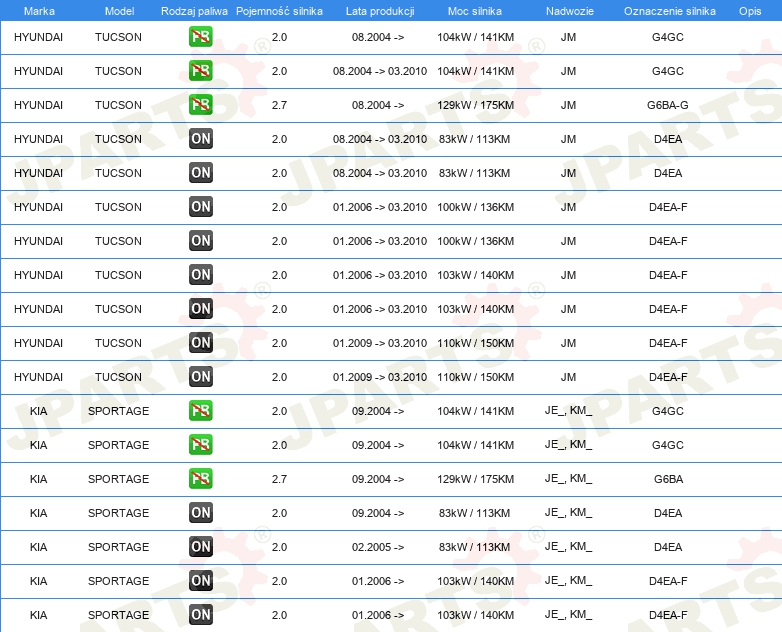This screenshot has width=782, height=632.
Task: Select SPORTAGE in the 02.2005 row
Action: click(x=118, y=547)
